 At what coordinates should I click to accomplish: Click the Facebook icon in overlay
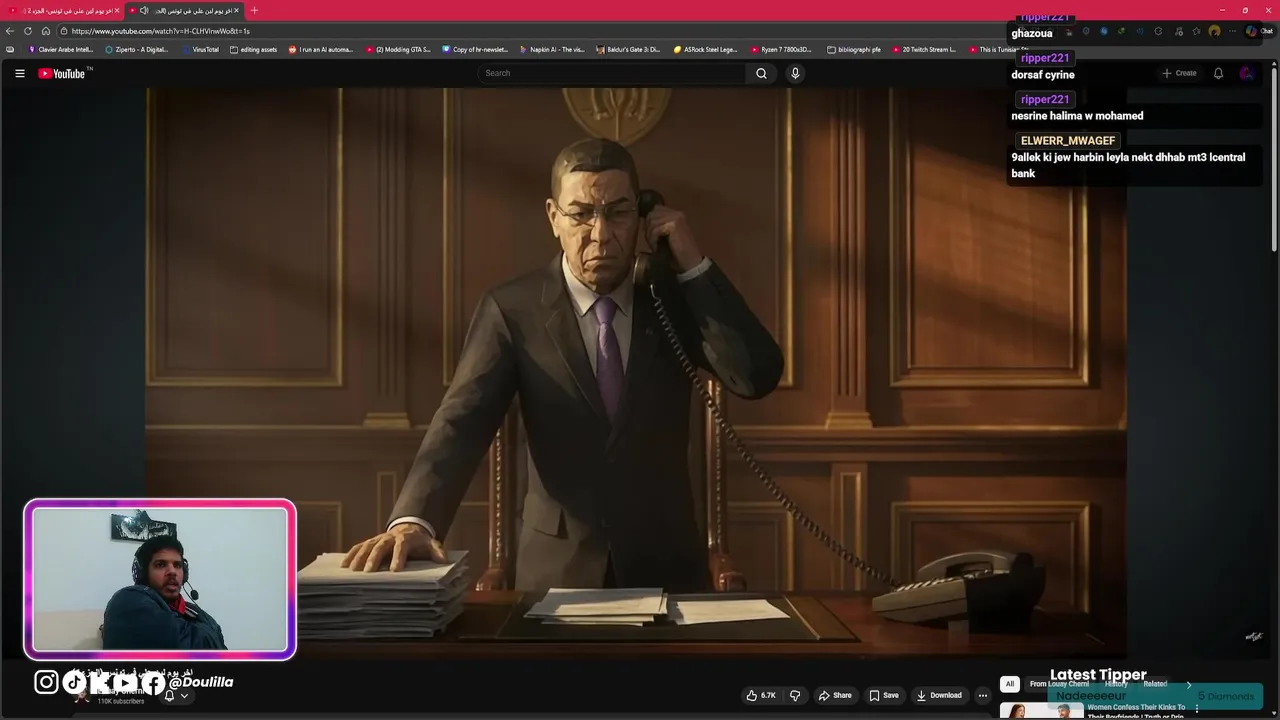[153, 683]
